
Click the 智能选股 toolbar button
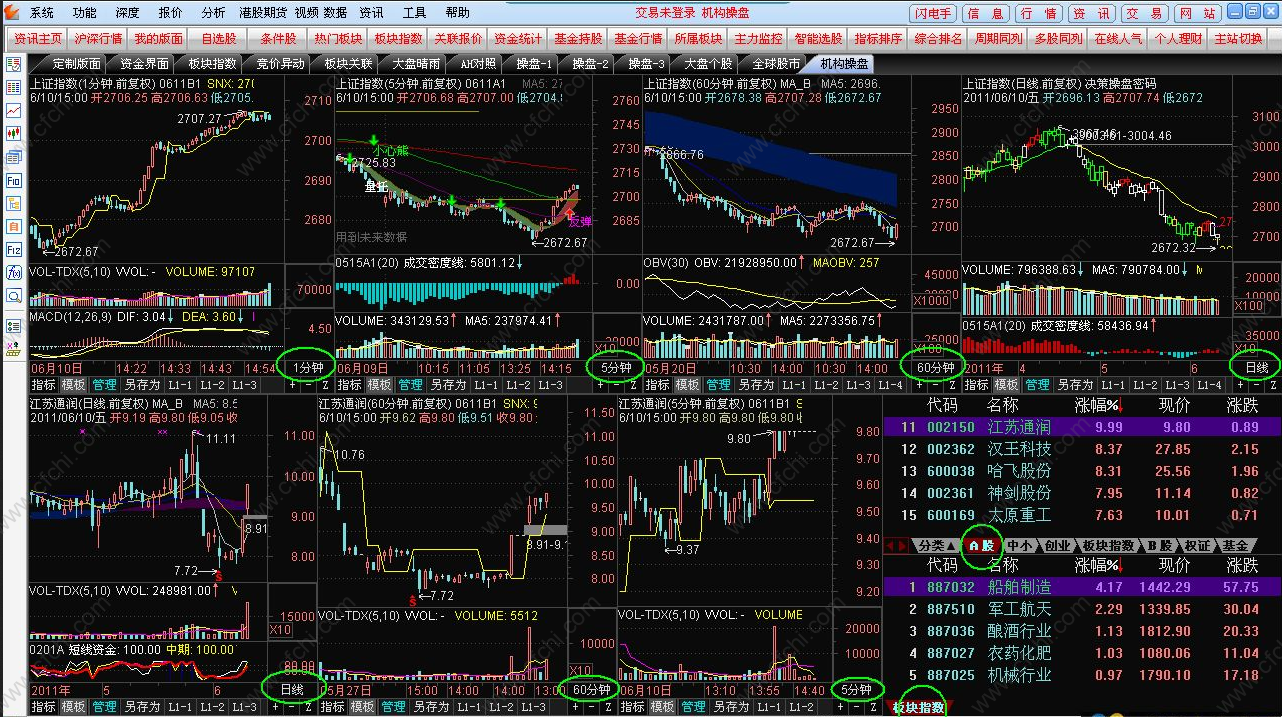tap(818, 39)
